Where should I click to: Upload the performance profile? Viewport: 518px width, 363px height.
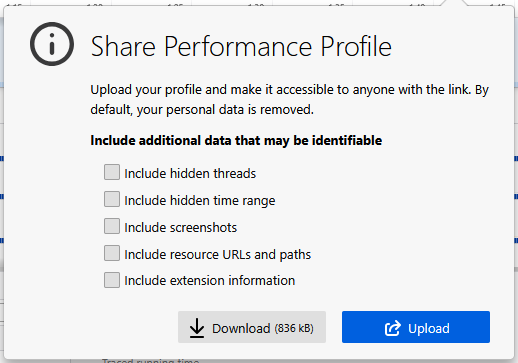pyautogui.click(x=416, y=327)
